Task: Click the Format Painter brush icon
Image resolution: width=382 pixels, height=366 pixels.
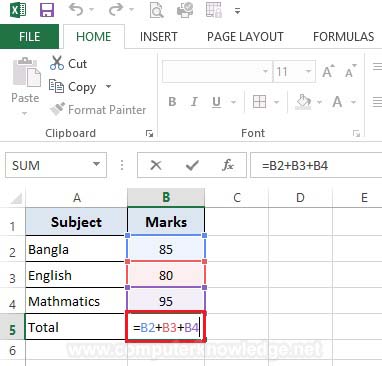Action: click(57, 109)
